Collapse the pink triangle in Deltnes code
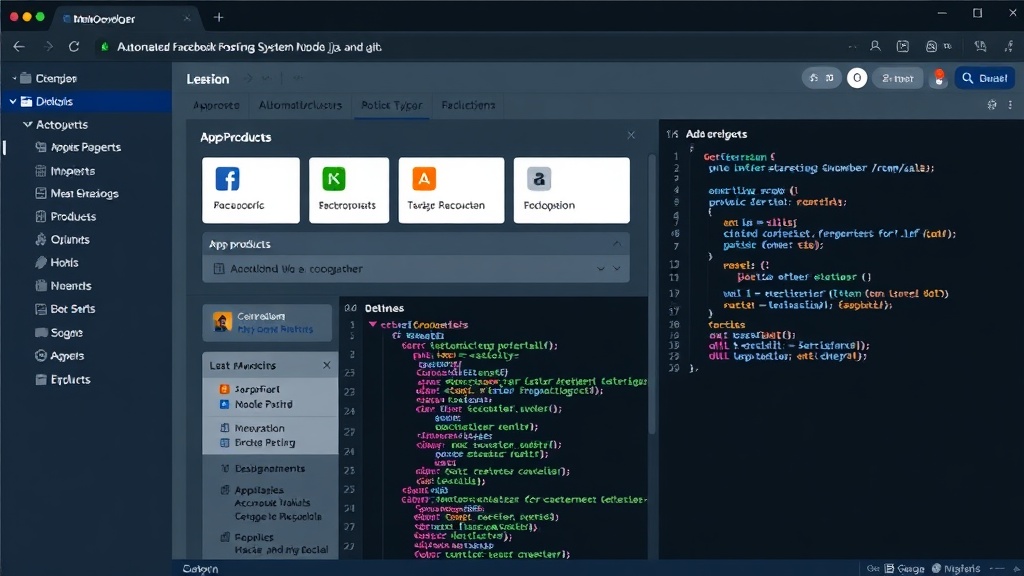This screenshot has width=1024, height=576. pyautogui.click(x=372, y=324)
